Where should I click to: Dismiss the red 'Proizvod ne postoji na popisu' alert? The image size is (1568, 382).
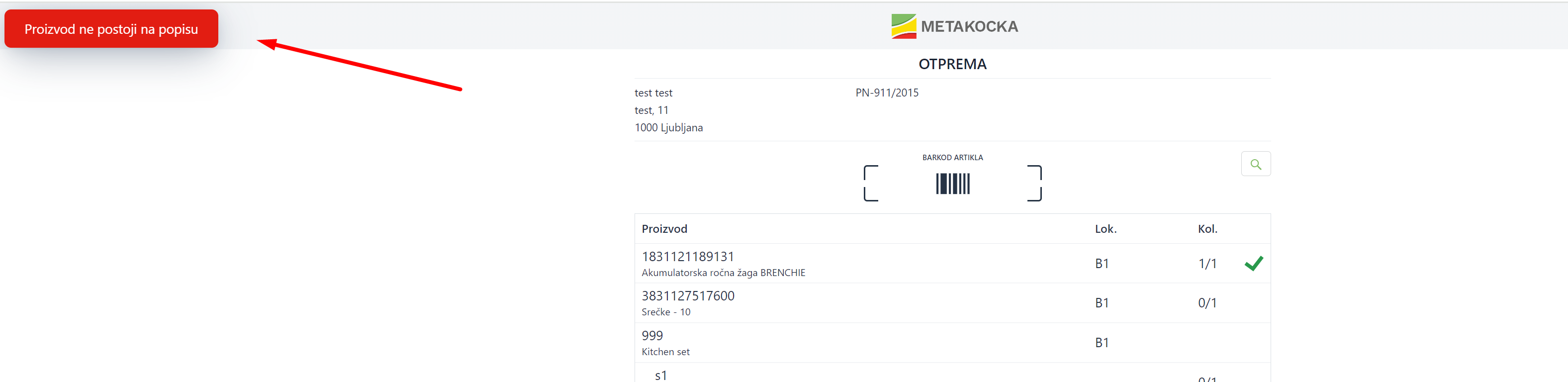(x=111, y=29)
